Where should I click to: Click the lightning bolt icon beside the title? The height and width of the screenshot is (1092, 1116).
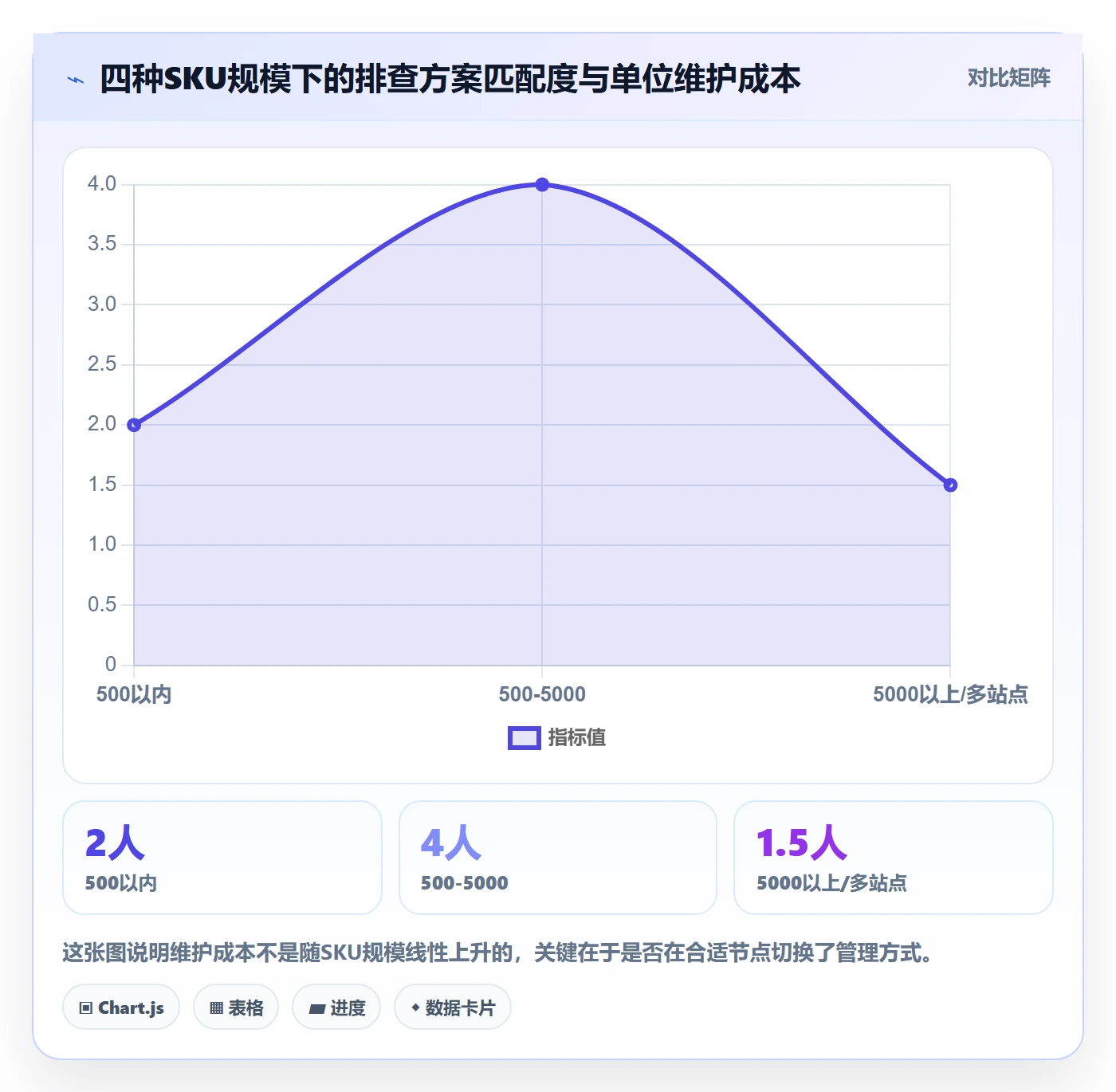(76, 80)
